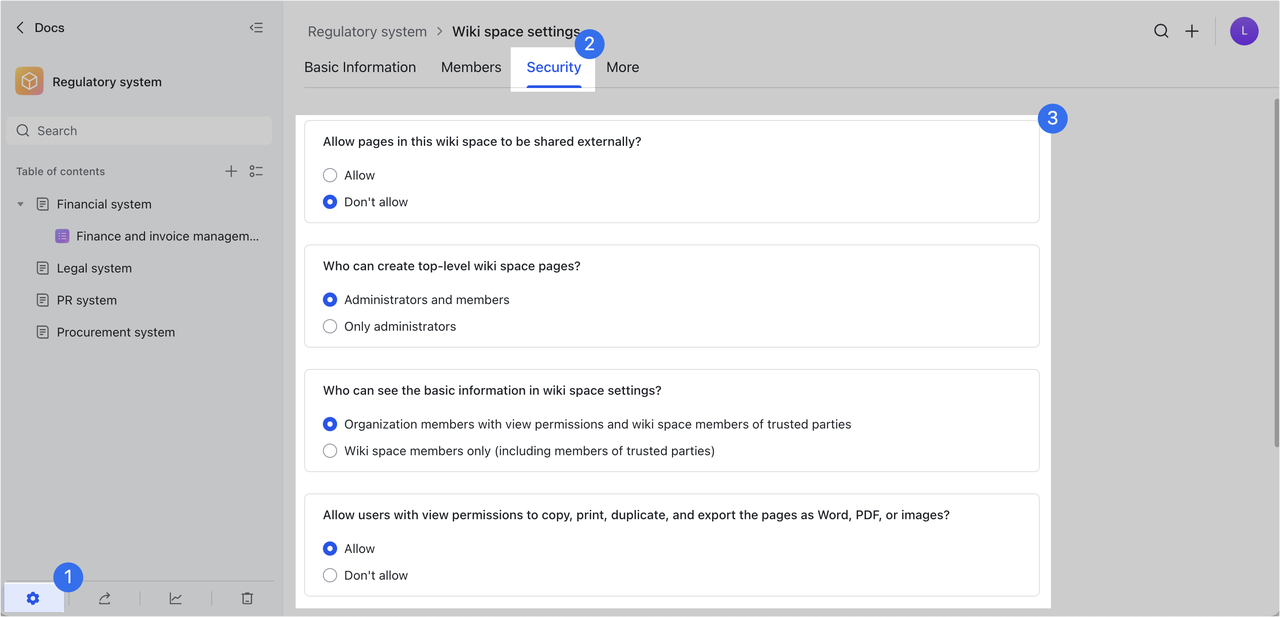Image resolution: width=1280 pixels, height=617 pixels.
Task: Open the Security tab
Action: [554, 67]
